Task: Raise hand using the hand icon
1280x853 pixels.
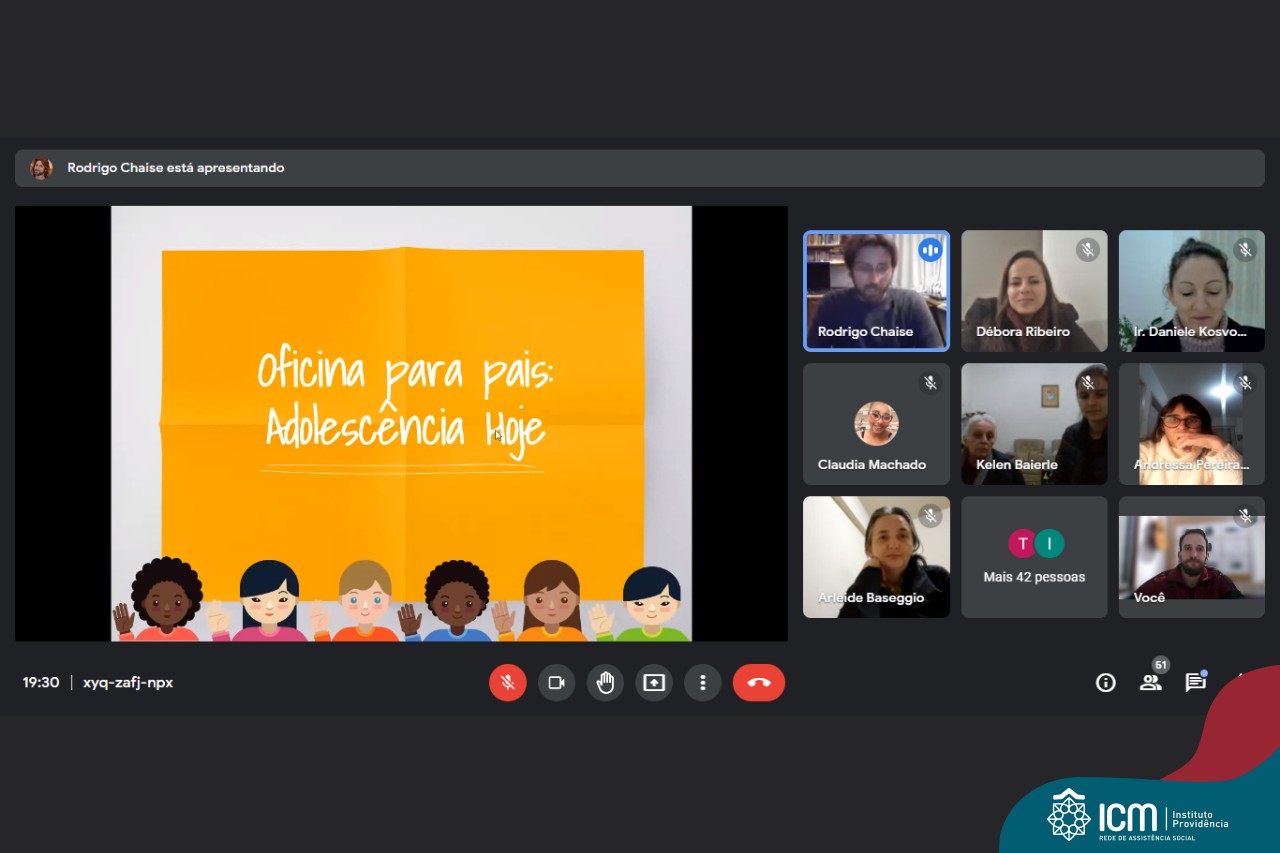Action: point(605,682)
